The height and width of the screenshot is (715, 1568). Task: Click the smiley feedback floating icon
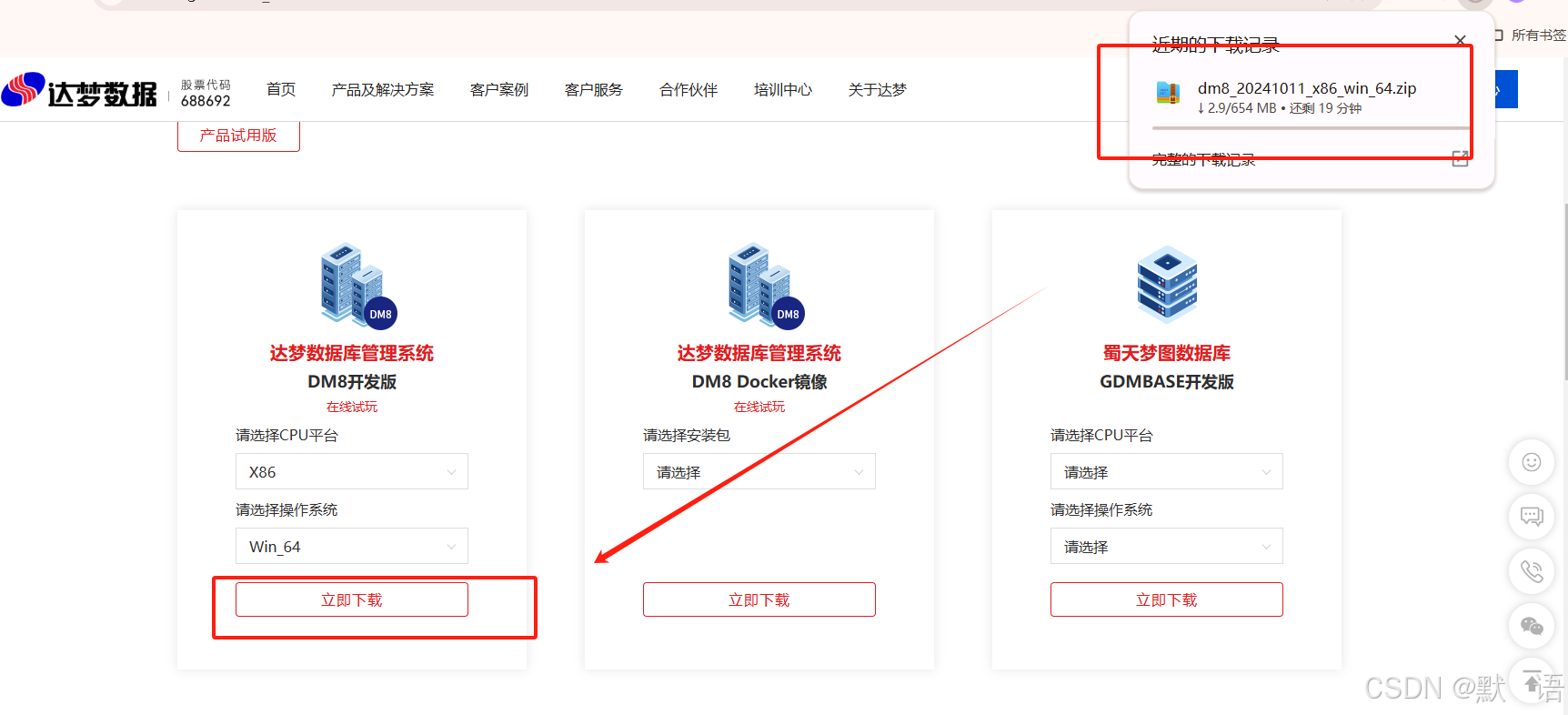click(1532, 462)
